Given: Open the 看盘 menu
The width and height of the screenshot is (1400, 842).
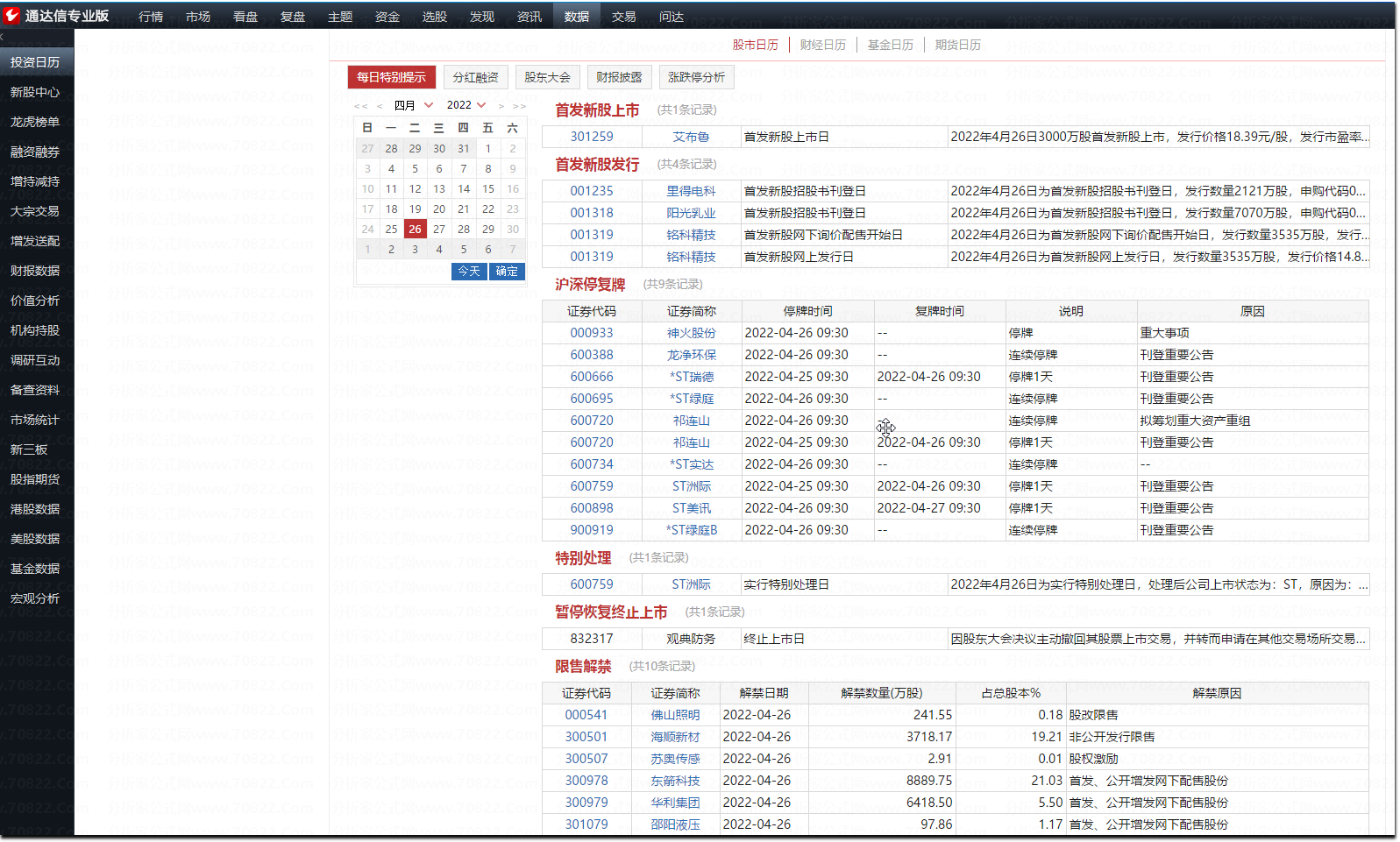Looking at the screenshot, I should click(245, 17).
